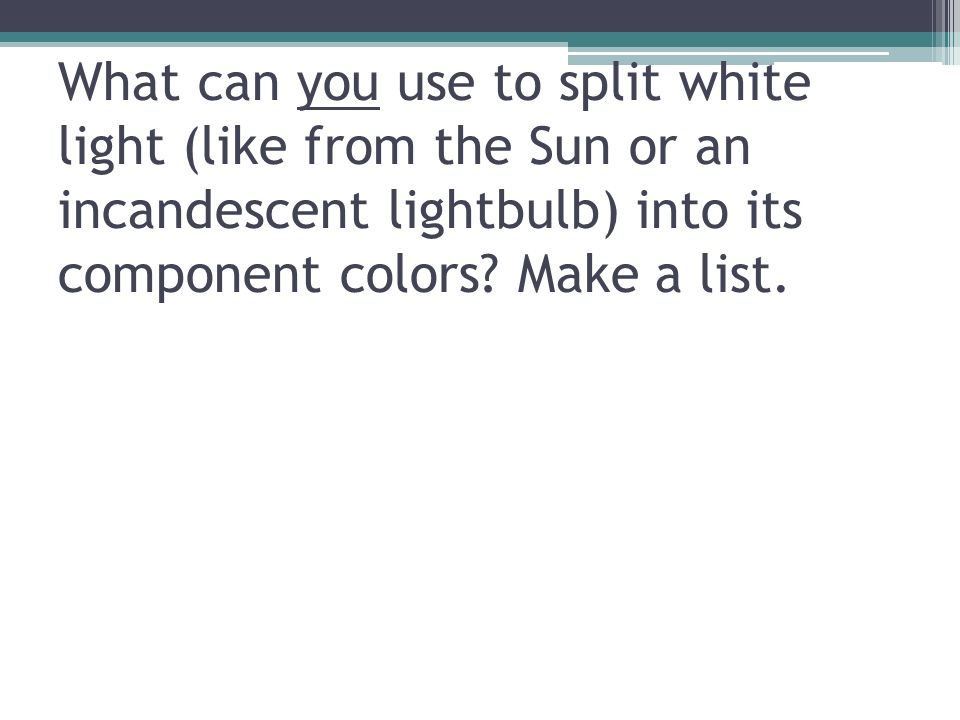Select the word "incandescent"

pyautogui.click(x=214, y=209)
